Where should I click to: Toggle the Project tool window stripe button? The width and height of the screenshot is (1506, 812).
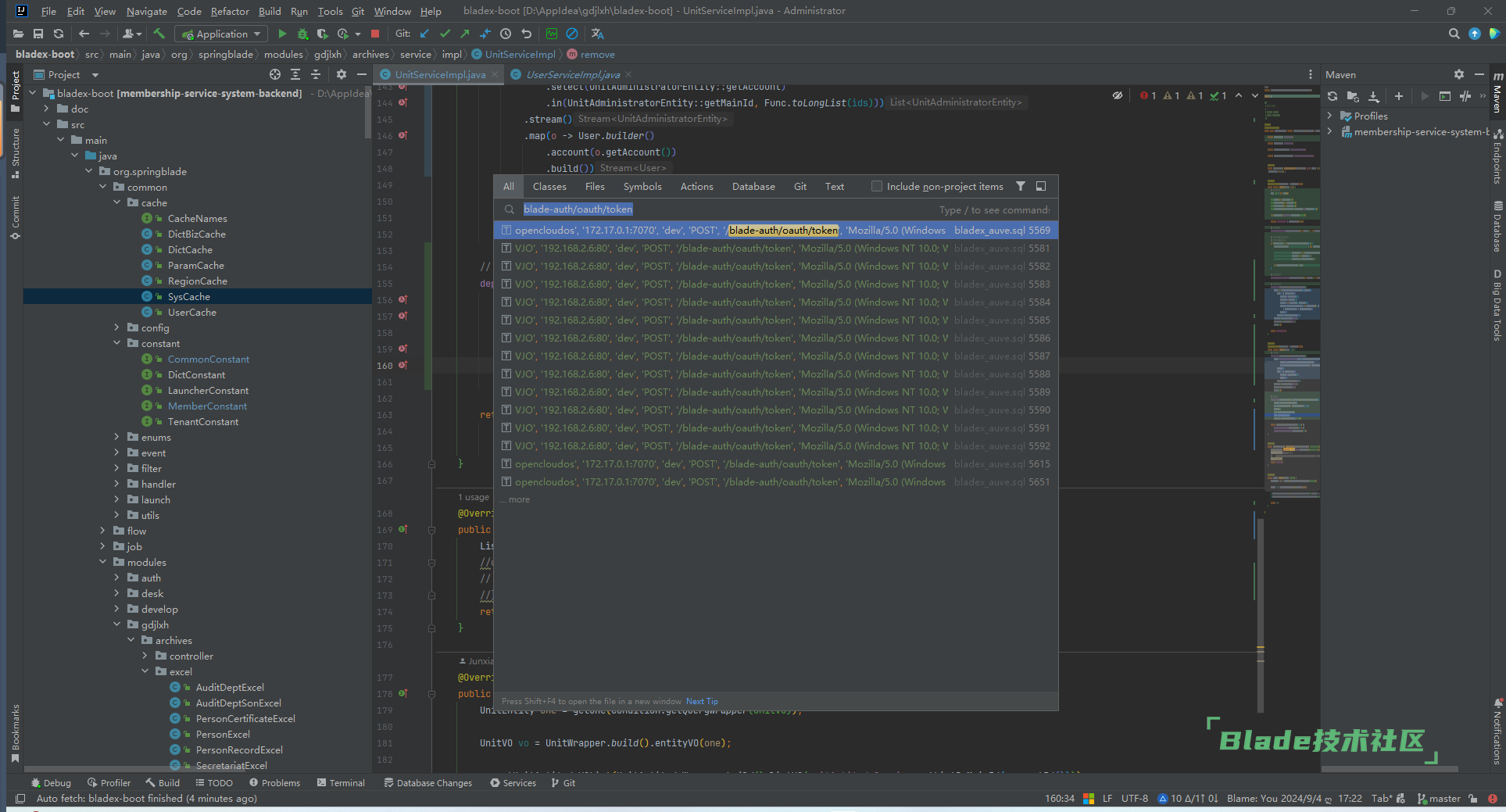click(x=16, y=92)
